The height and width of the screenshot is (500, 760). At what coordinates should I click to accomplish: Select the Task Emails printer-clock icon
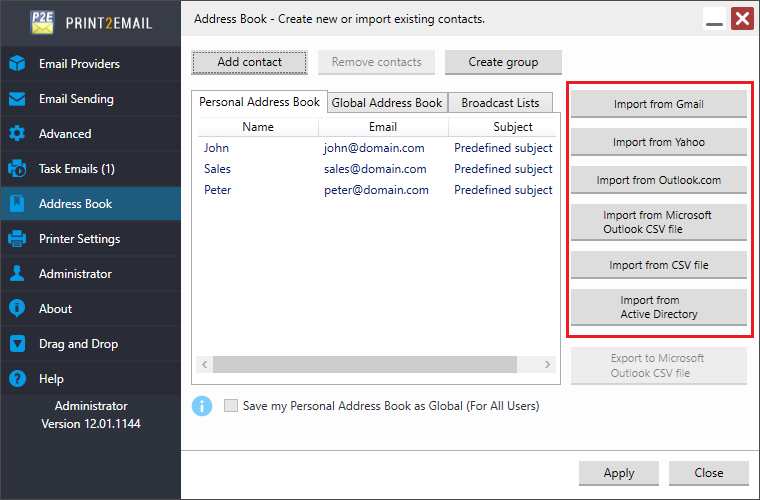click(17, 169)
